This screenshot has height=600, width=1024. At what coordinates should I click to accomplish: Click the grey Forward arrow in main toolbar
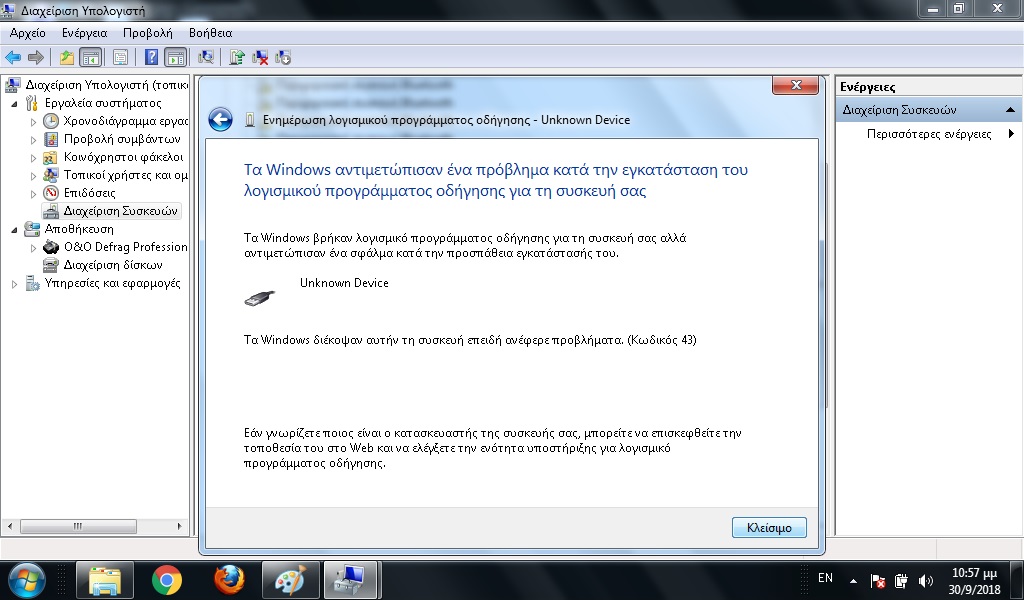click(x=37, y=57)
